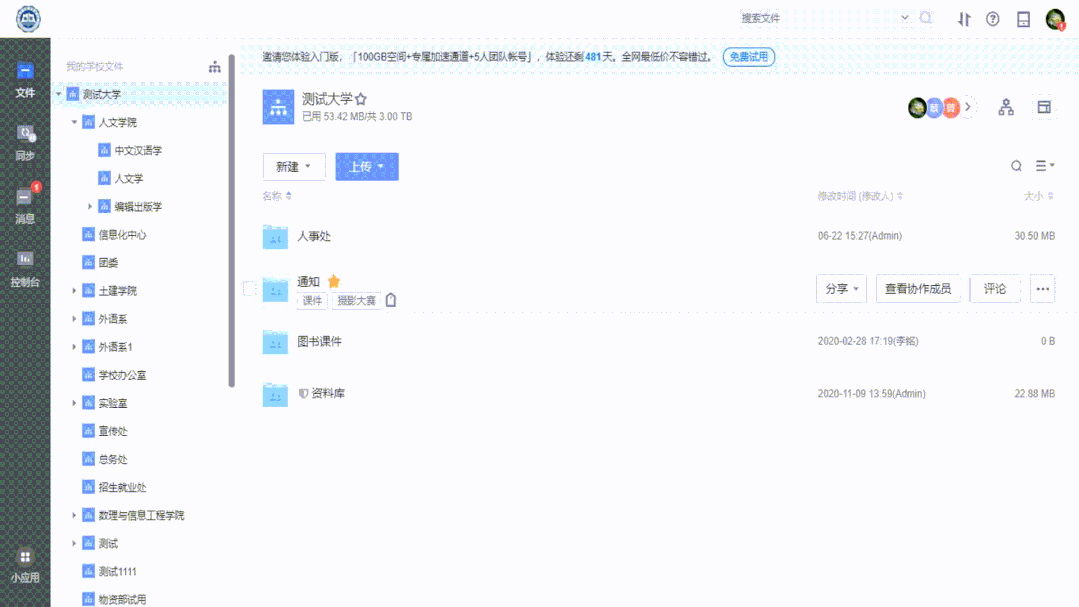Expand the 数理与信息工程学院 tree node

coord(74,515)
